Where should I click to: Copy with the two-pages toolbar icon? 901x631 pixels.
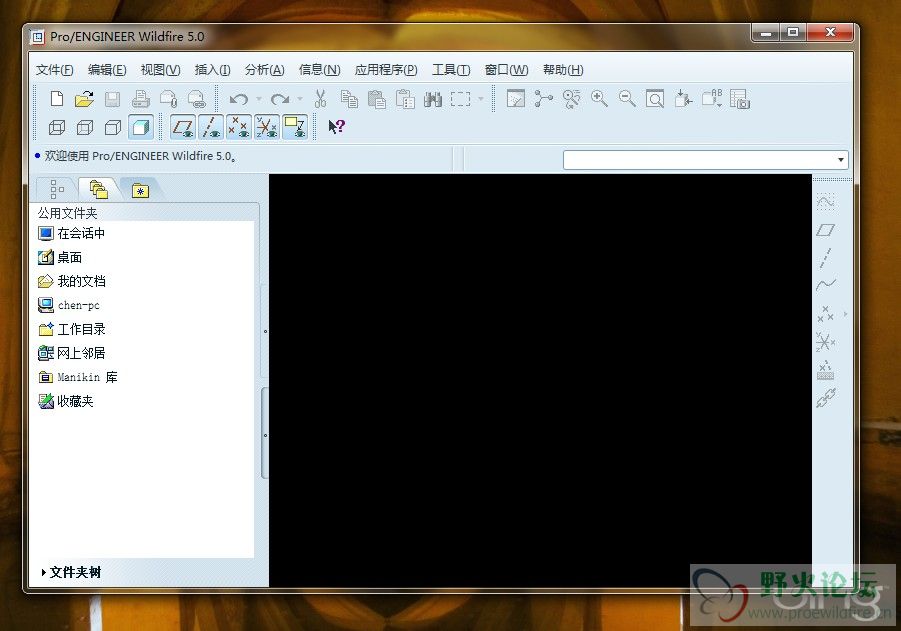[x=349, y=99]
